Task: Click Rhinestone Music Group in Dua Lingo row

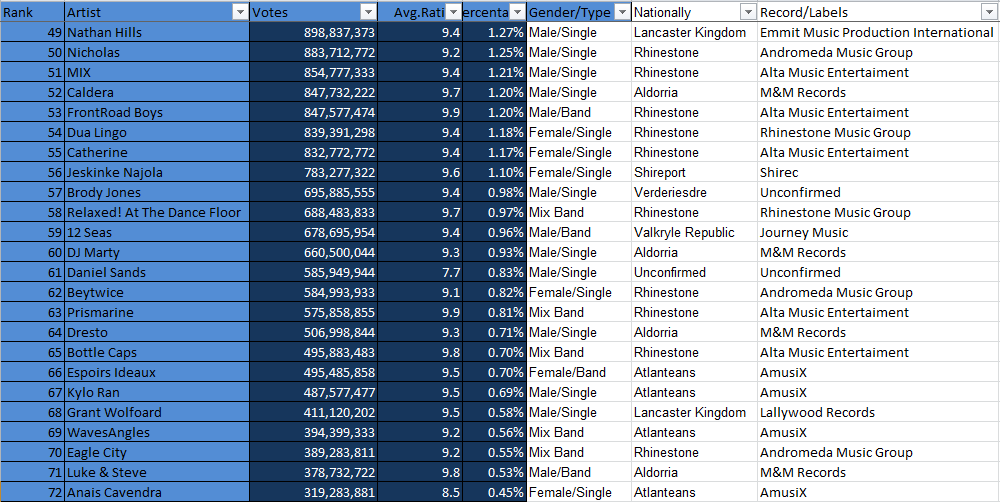Action: [x=879, y=133]
